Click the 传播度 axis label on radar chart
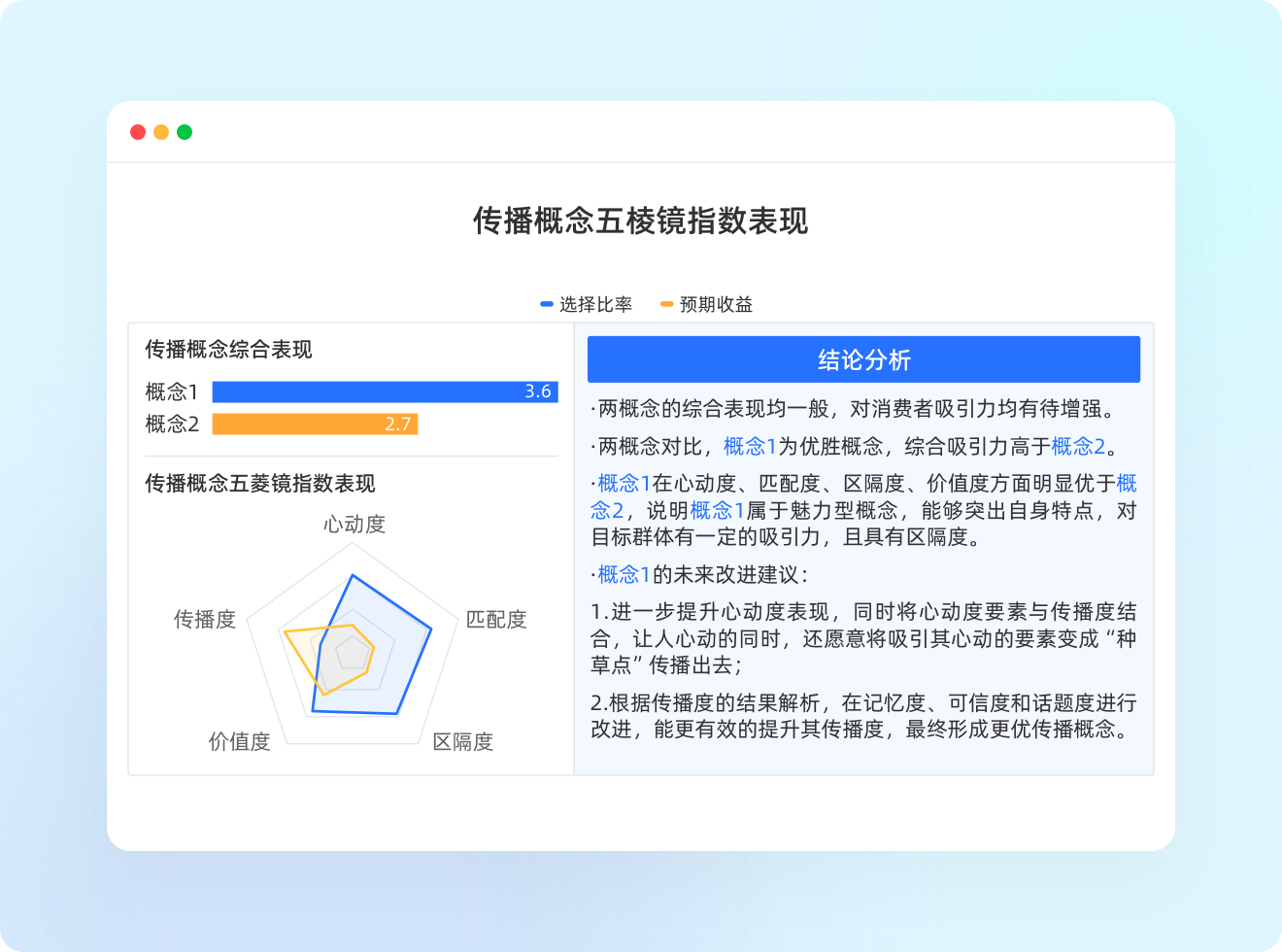 tap(205, 620)
